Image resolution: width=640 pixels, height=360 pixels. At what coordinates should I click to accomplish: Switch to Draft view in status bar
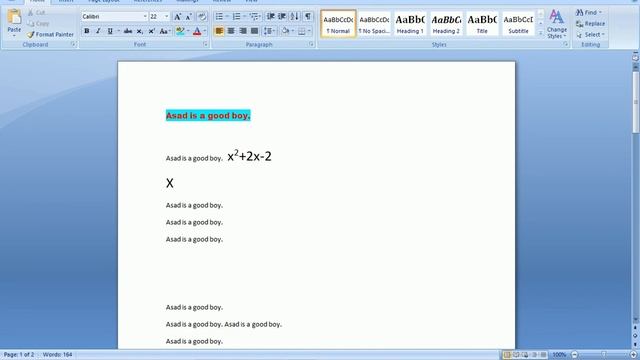[543, 355]
